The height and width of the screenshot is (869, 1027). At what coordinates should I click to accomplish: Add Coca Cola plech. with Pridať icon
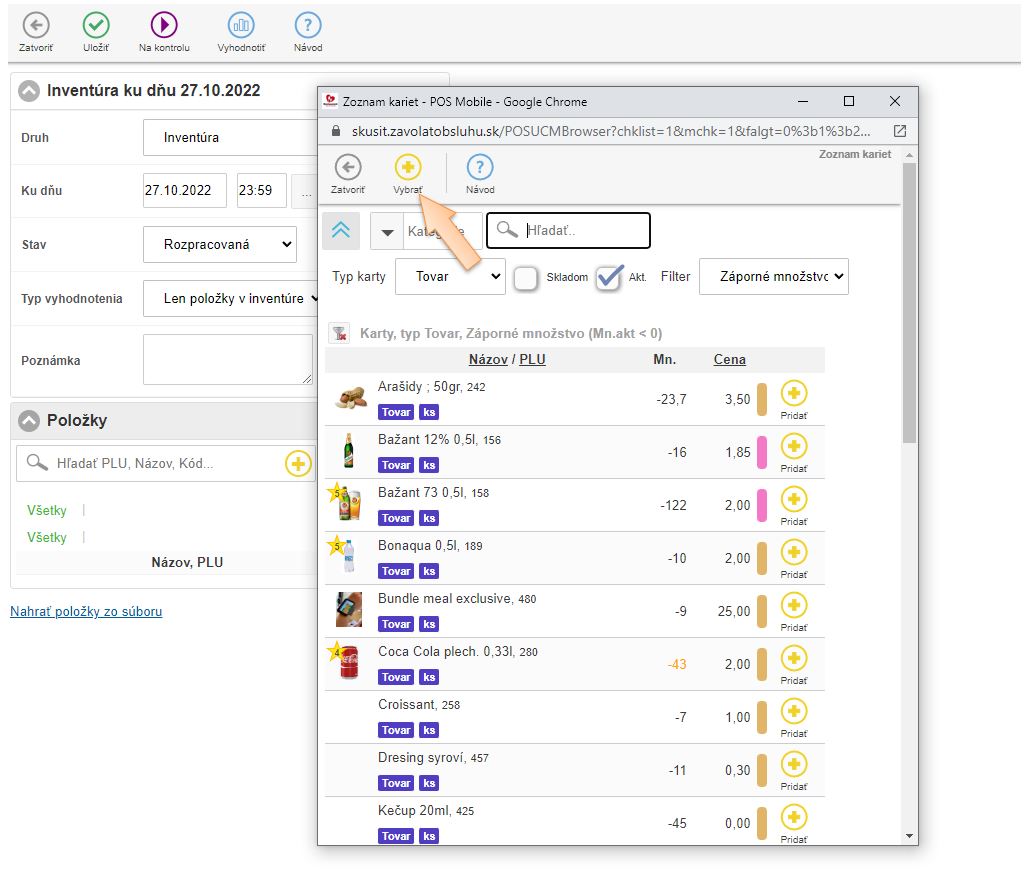coord(793,659)
